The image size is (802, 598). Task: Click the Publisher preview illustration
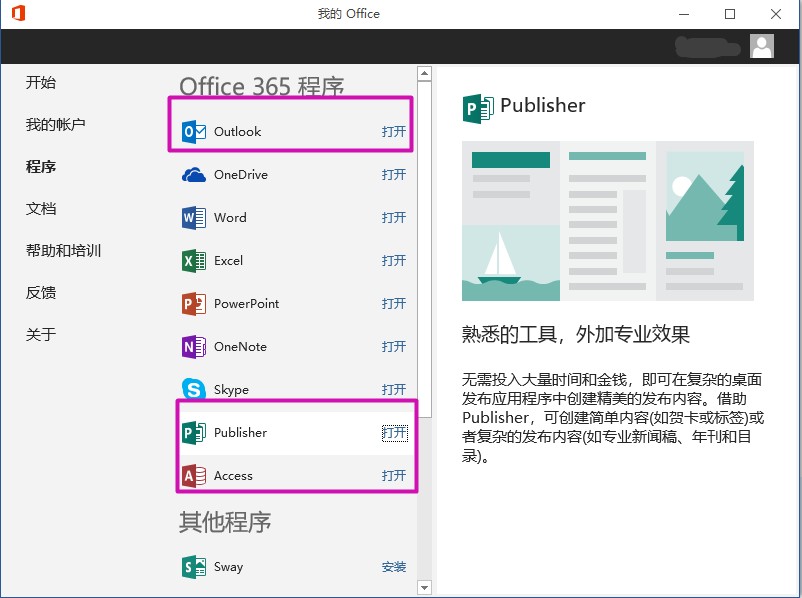coord(608,221)
